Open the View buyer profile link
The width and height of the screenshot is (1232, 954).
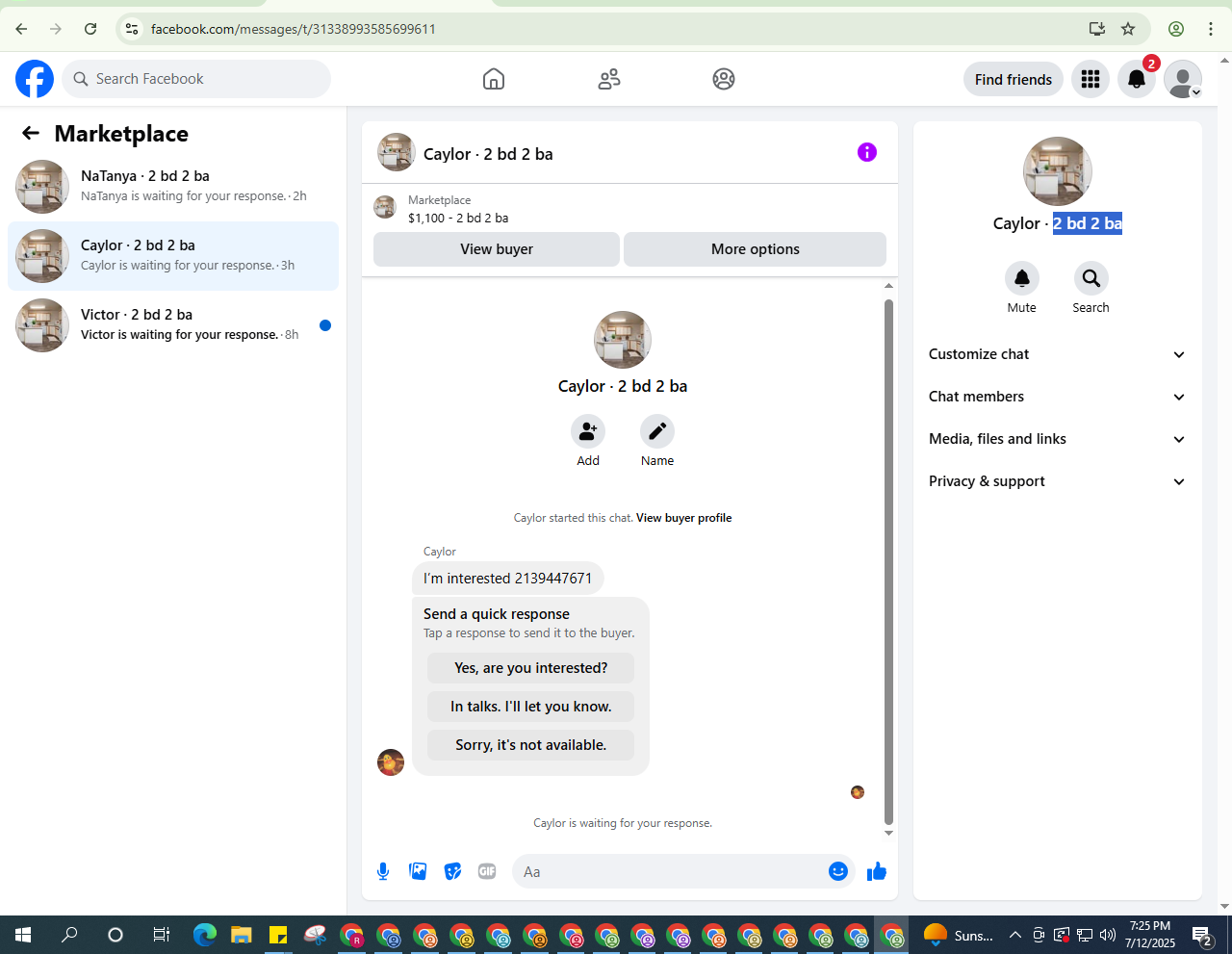coord(683,518)
